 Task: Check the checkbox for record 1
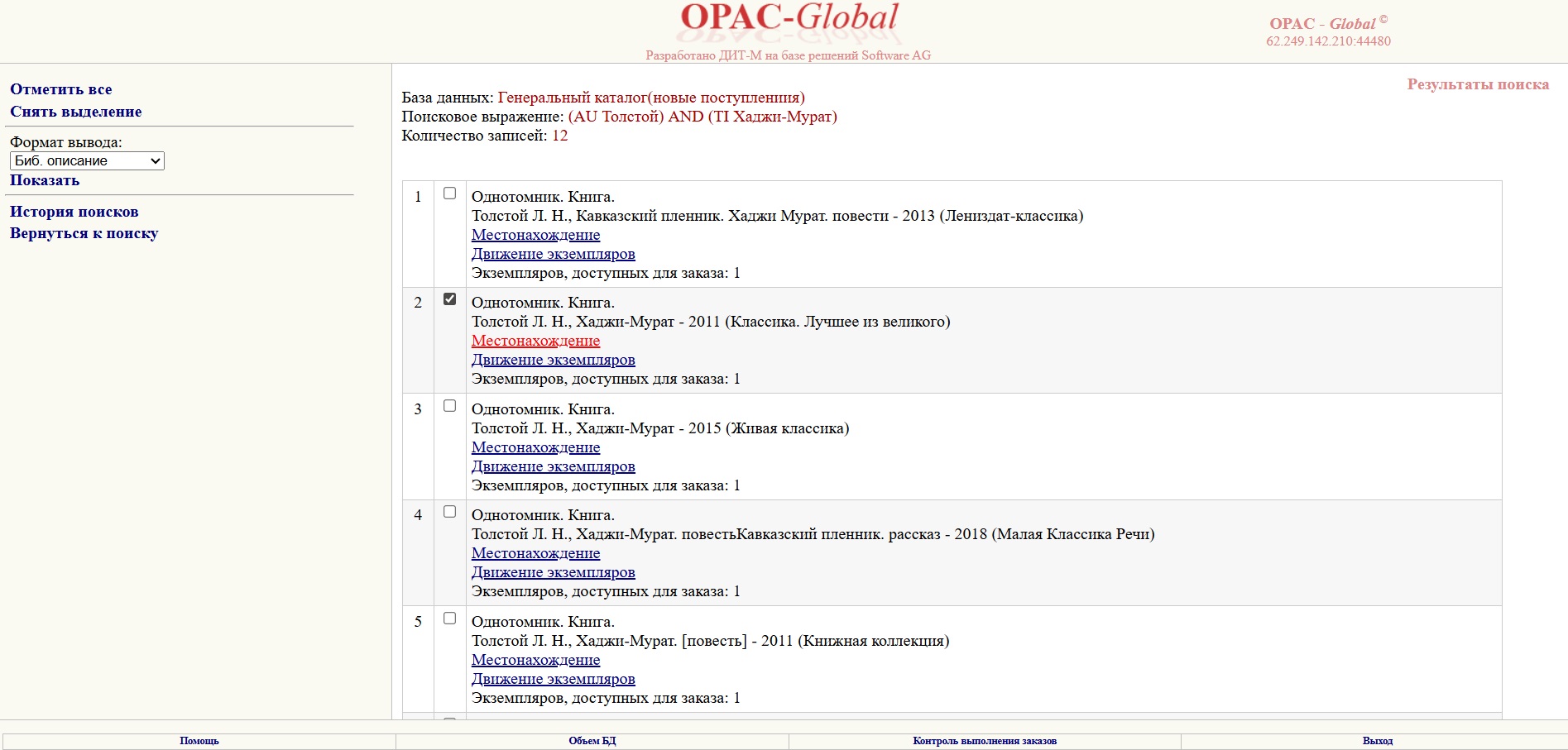pyautogui.click(x=449, y=193)
